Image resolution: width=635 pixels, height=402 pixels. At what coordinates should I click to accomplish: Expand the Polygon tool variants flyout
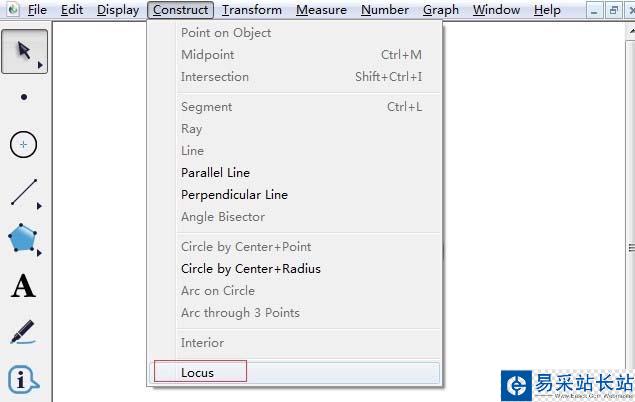40,253
